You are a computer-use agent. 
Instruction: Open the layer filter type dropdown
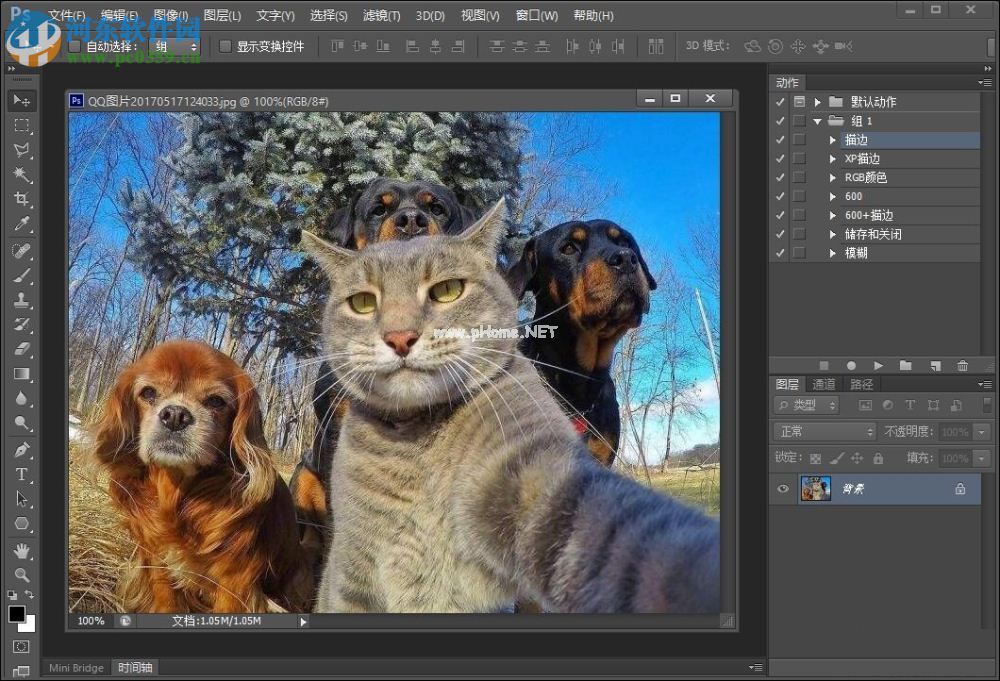(x=809, y=405)
